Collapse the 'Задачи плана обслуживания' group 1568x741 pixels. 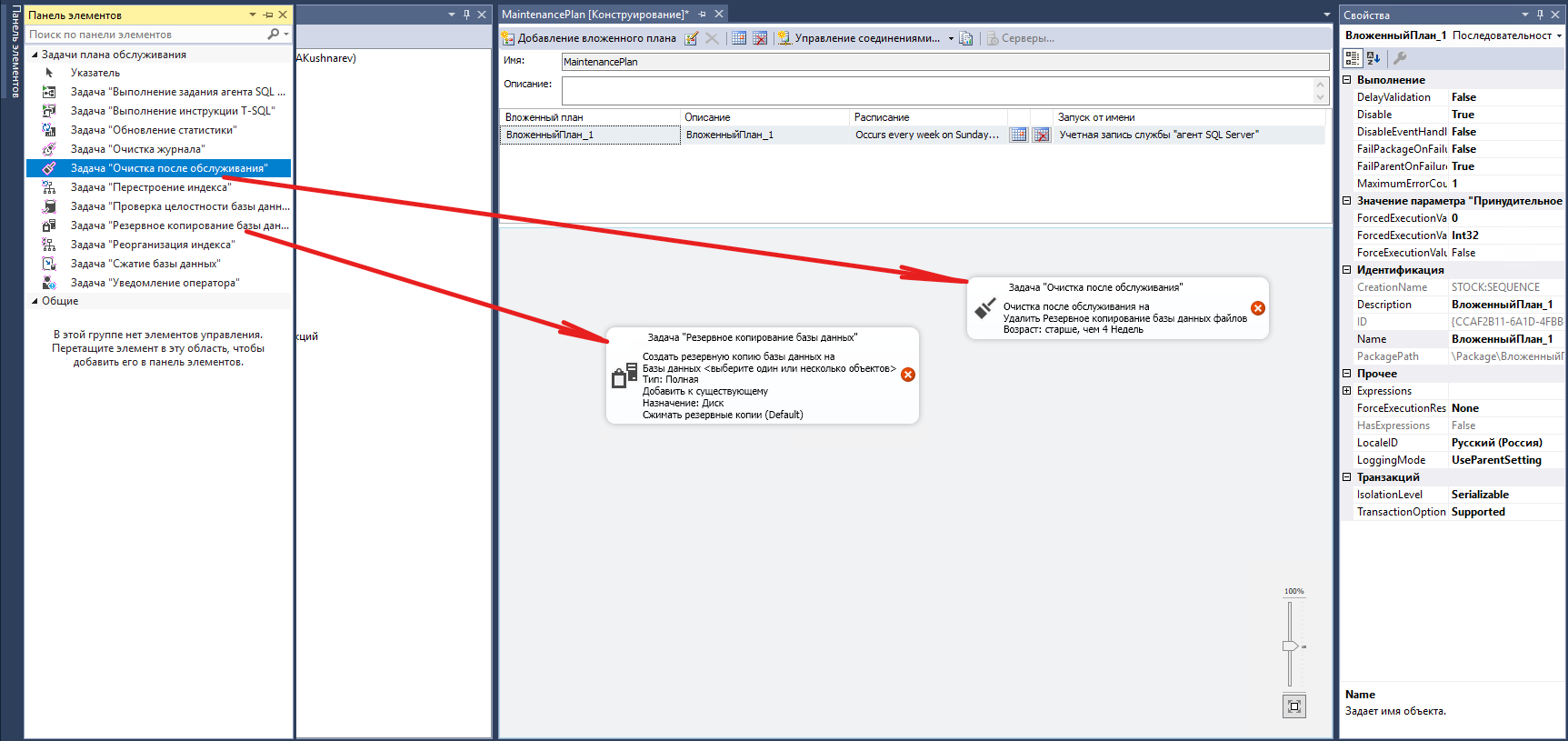[x=35, y=55]
